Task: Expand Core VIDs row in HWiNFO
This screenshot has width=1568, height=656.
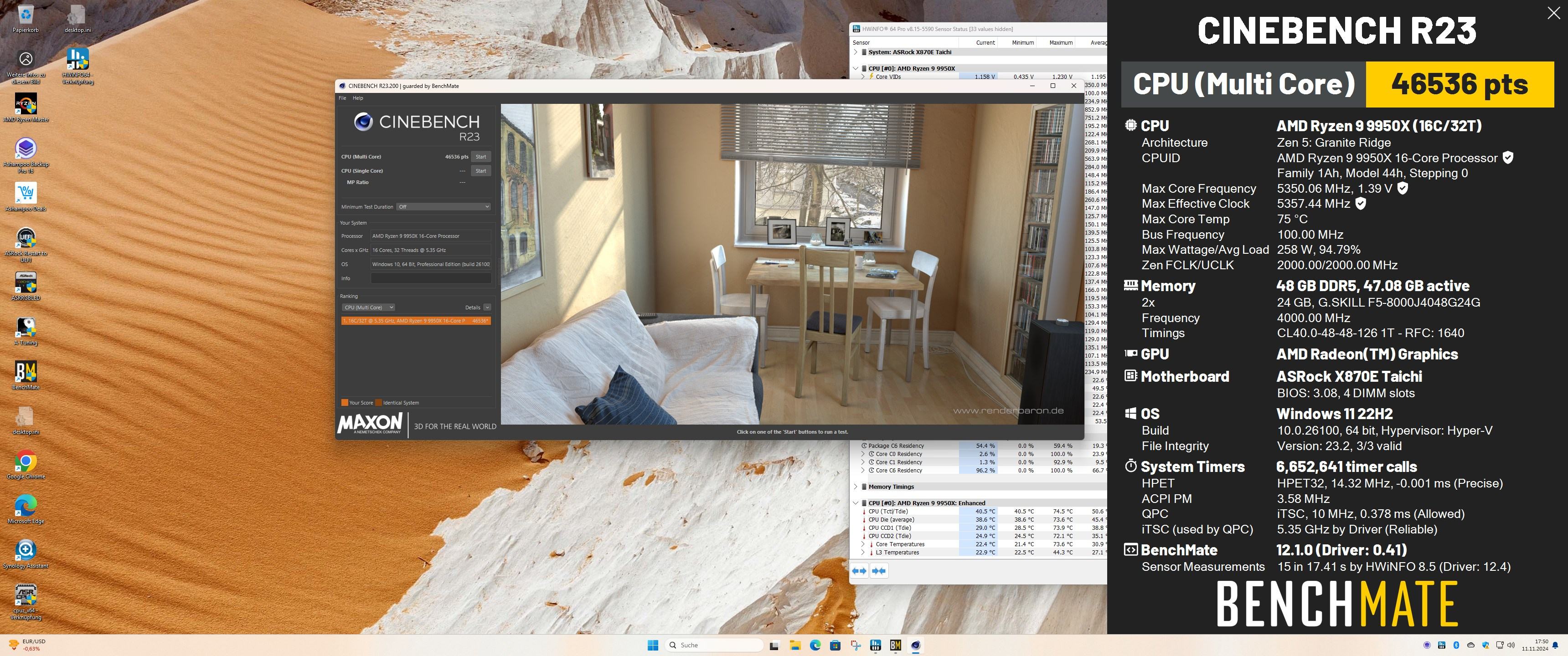Action: (x=862, y=77)
